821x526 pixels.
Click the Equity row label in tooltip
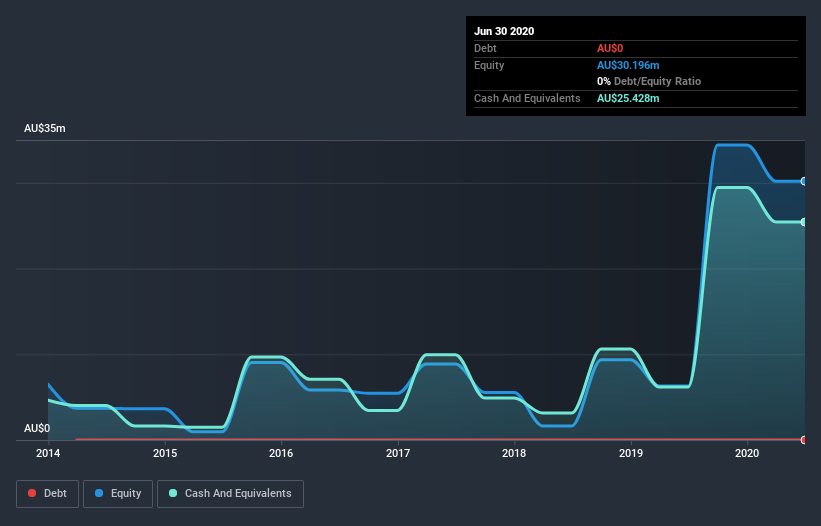tap(489, 65)
